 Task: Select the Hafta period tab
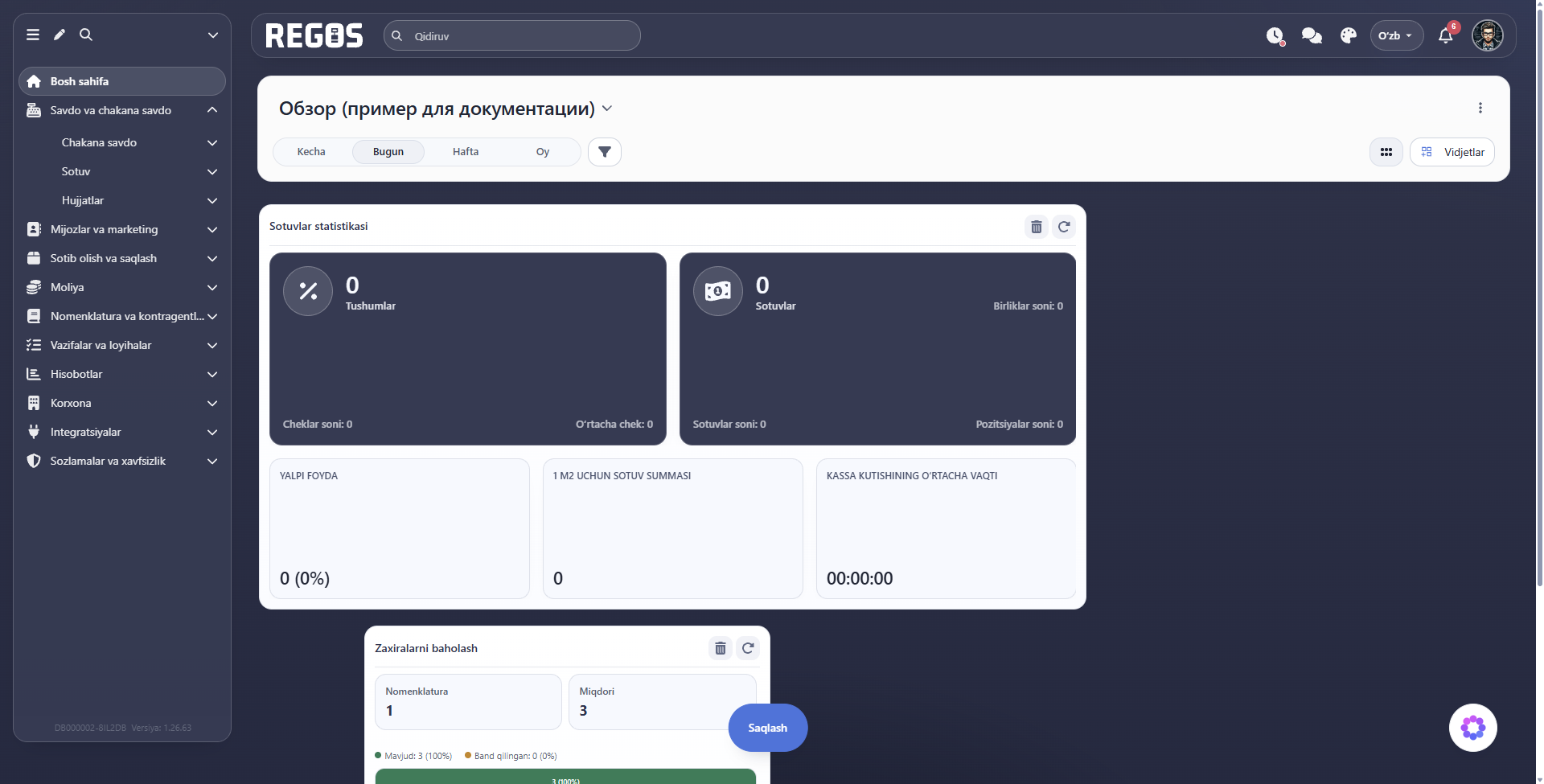(x=466, y=152)
